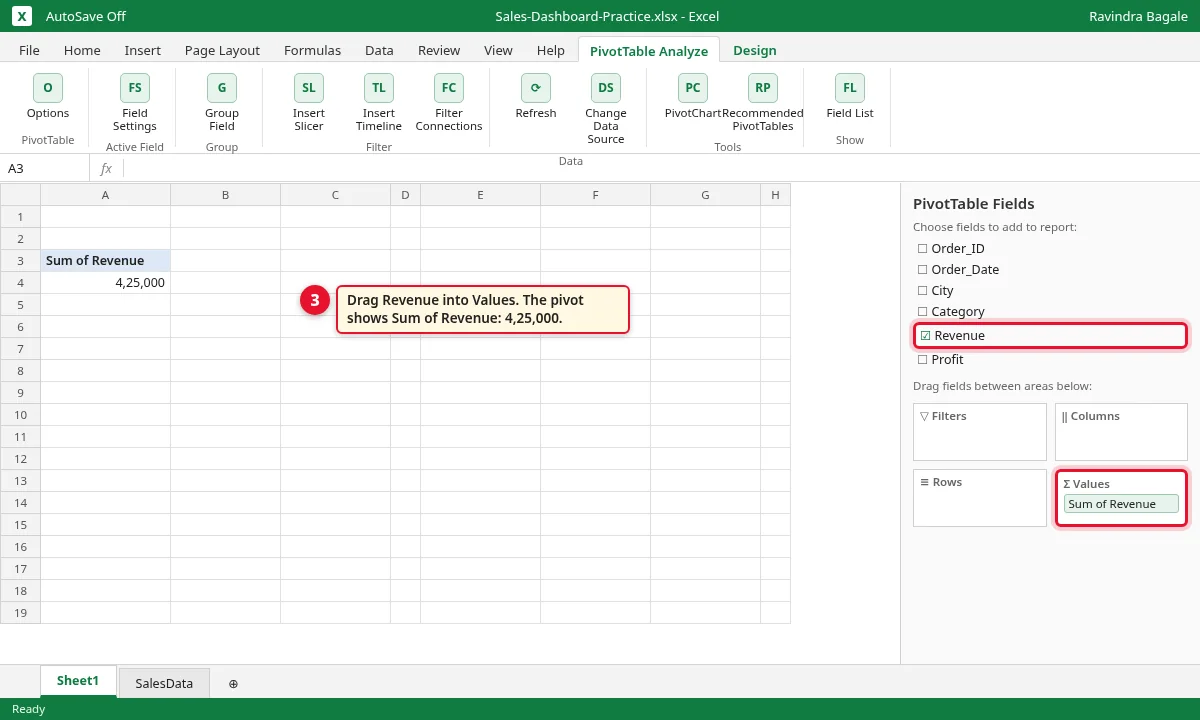This screenshot has height=720, width=1200.
Task: Click Change Data Source
Action: tap(606, 109)
